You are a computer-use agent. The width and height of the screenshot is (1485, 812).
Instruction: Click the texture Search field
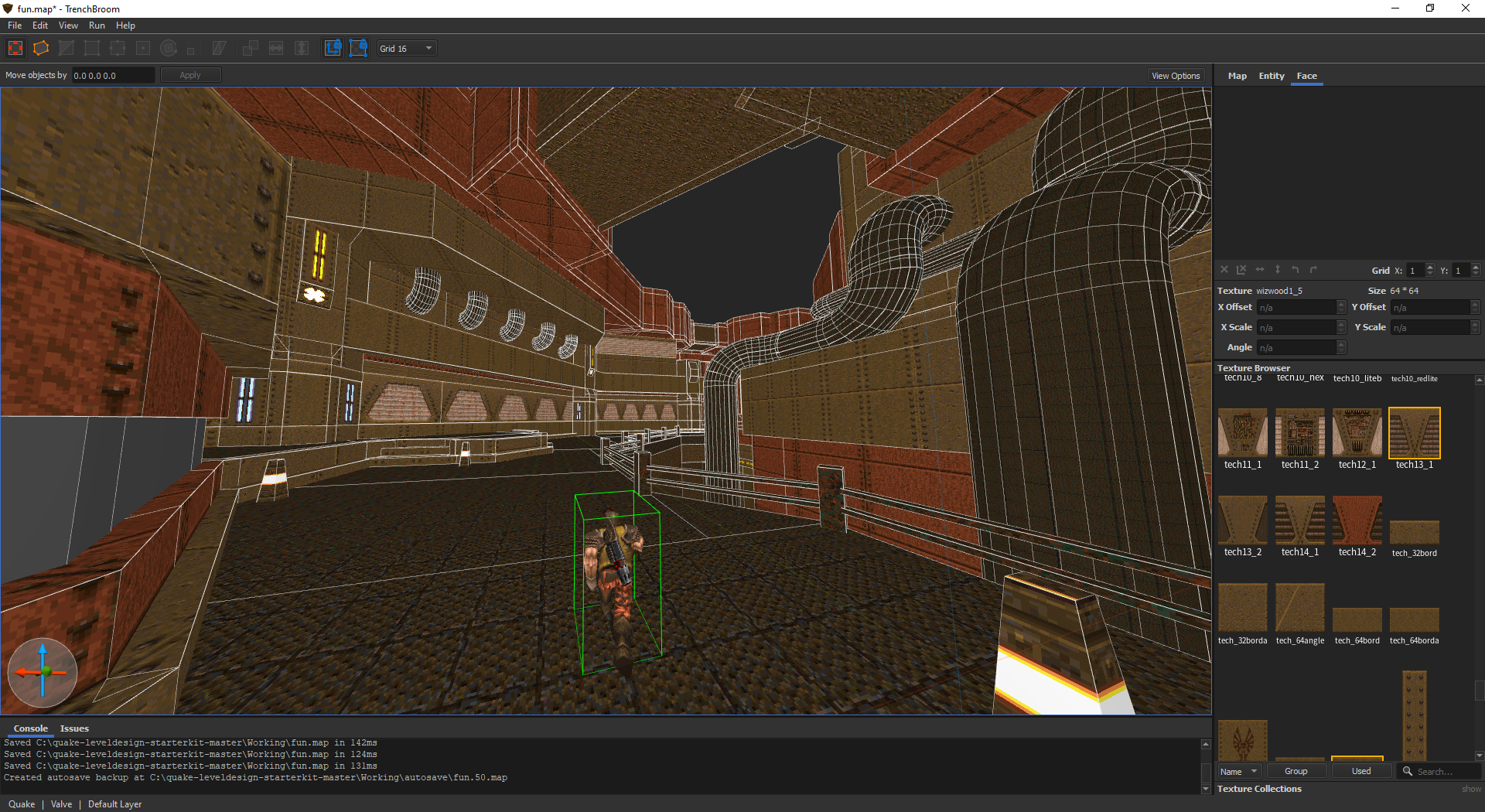point(1440,771)
